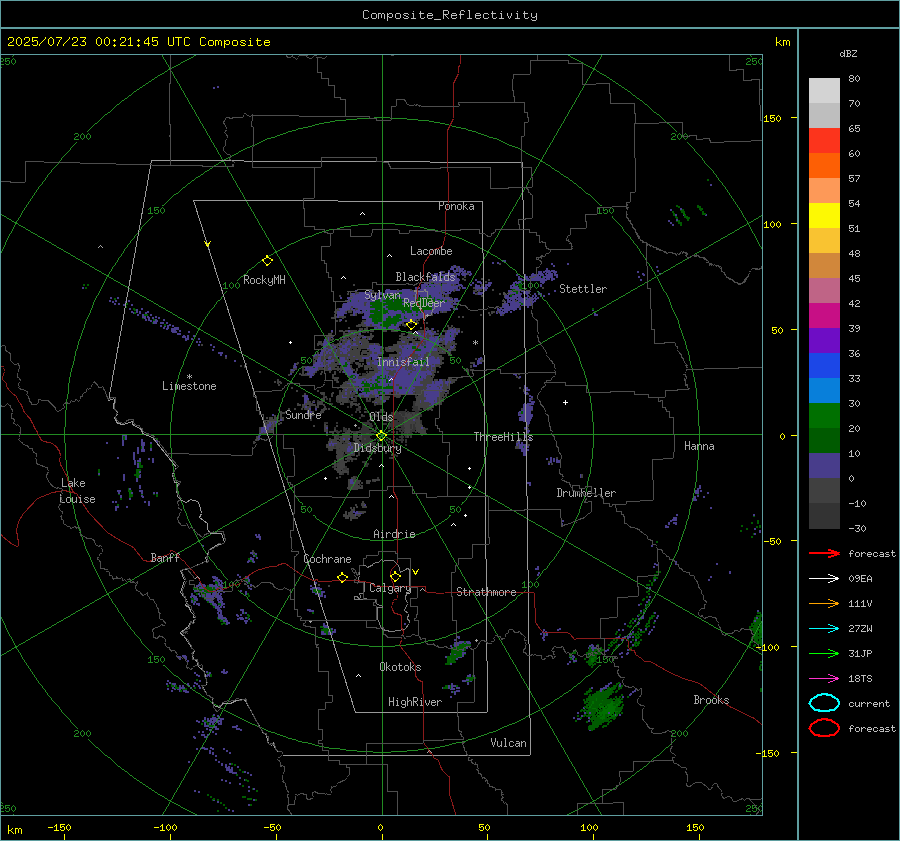900x841 pixels.
Task: Click the Drumheller town label
Action: click(586, 493)
